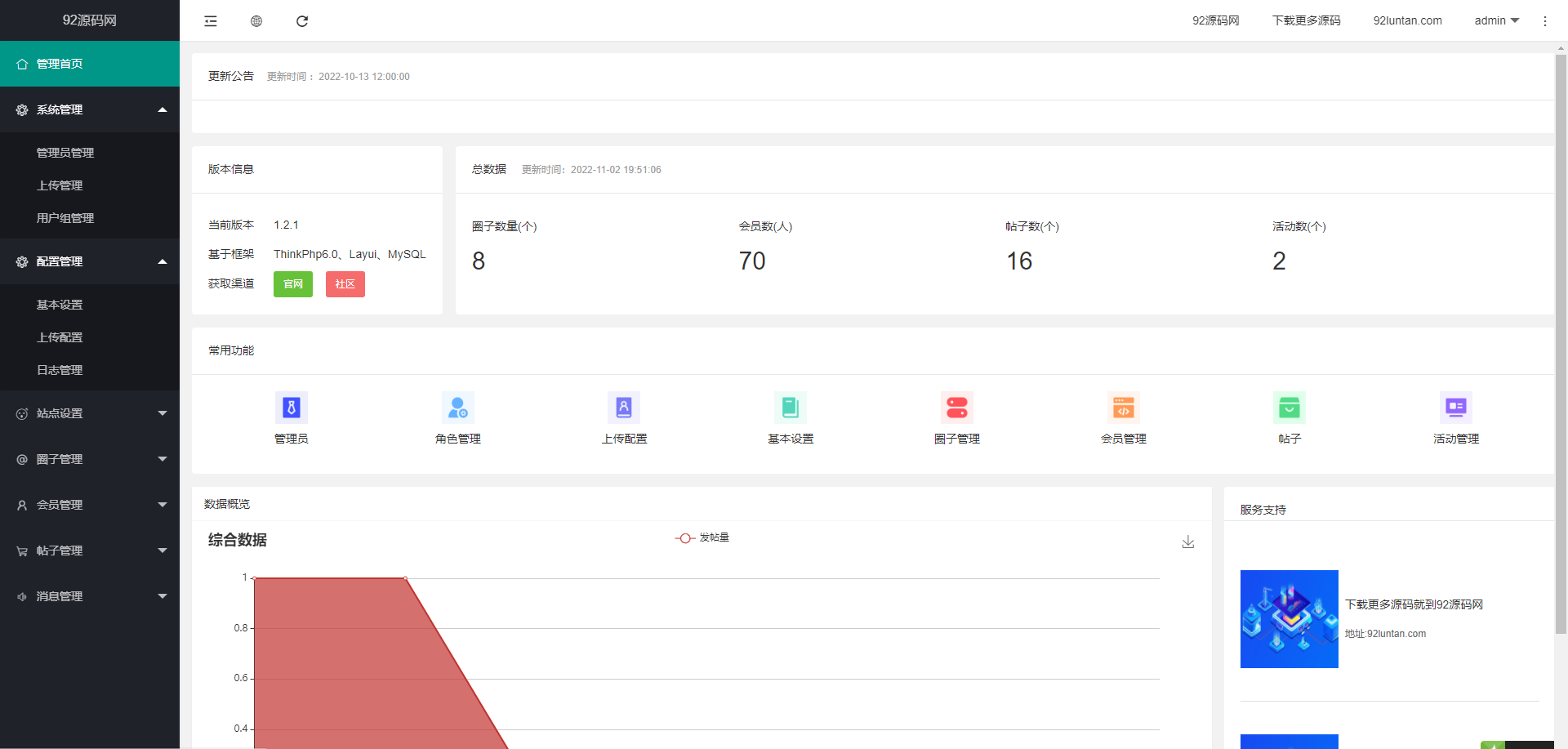Image resolution: width=1568 pixels, height=749 pixels.
Task: Click the 圈子管理 sidebar icon
Action: point(22,459)
